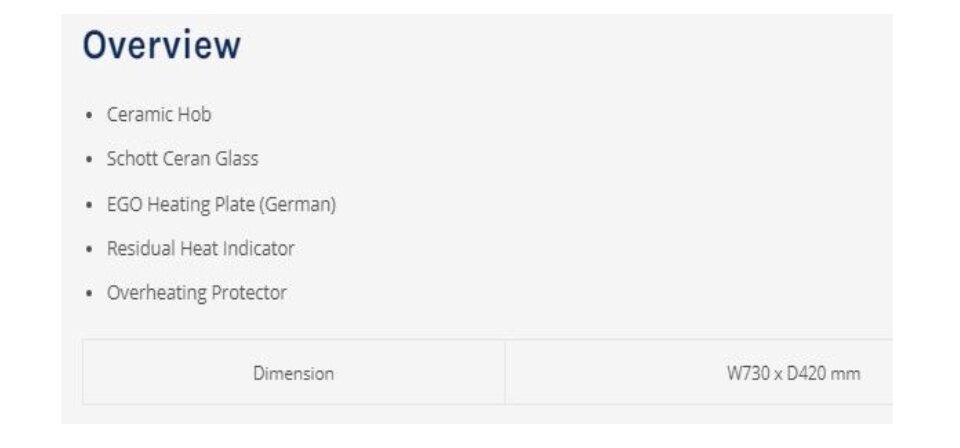Image resolution: width=960 pixels, height=448 pixels.
Task: Click the bullet beside Residual Heat Indicator
Action: point(90,249)
